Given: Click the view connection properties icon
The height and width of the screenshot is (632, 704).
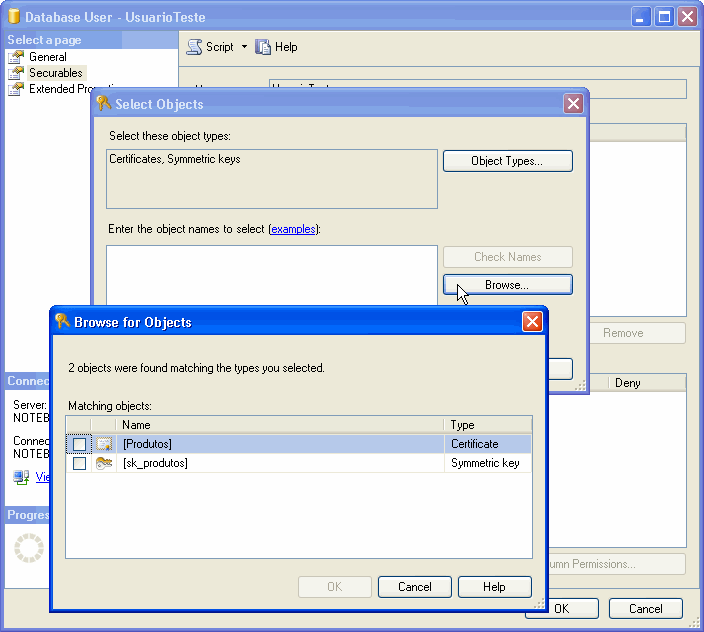Looking at the screenshot, I should tap(21, 477).
